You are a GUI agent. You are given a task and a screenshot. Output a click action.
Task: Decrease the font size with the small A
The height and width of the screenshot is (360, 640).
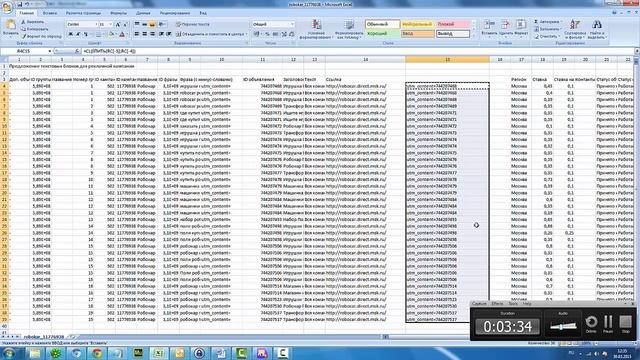click(x=125, y=24)
